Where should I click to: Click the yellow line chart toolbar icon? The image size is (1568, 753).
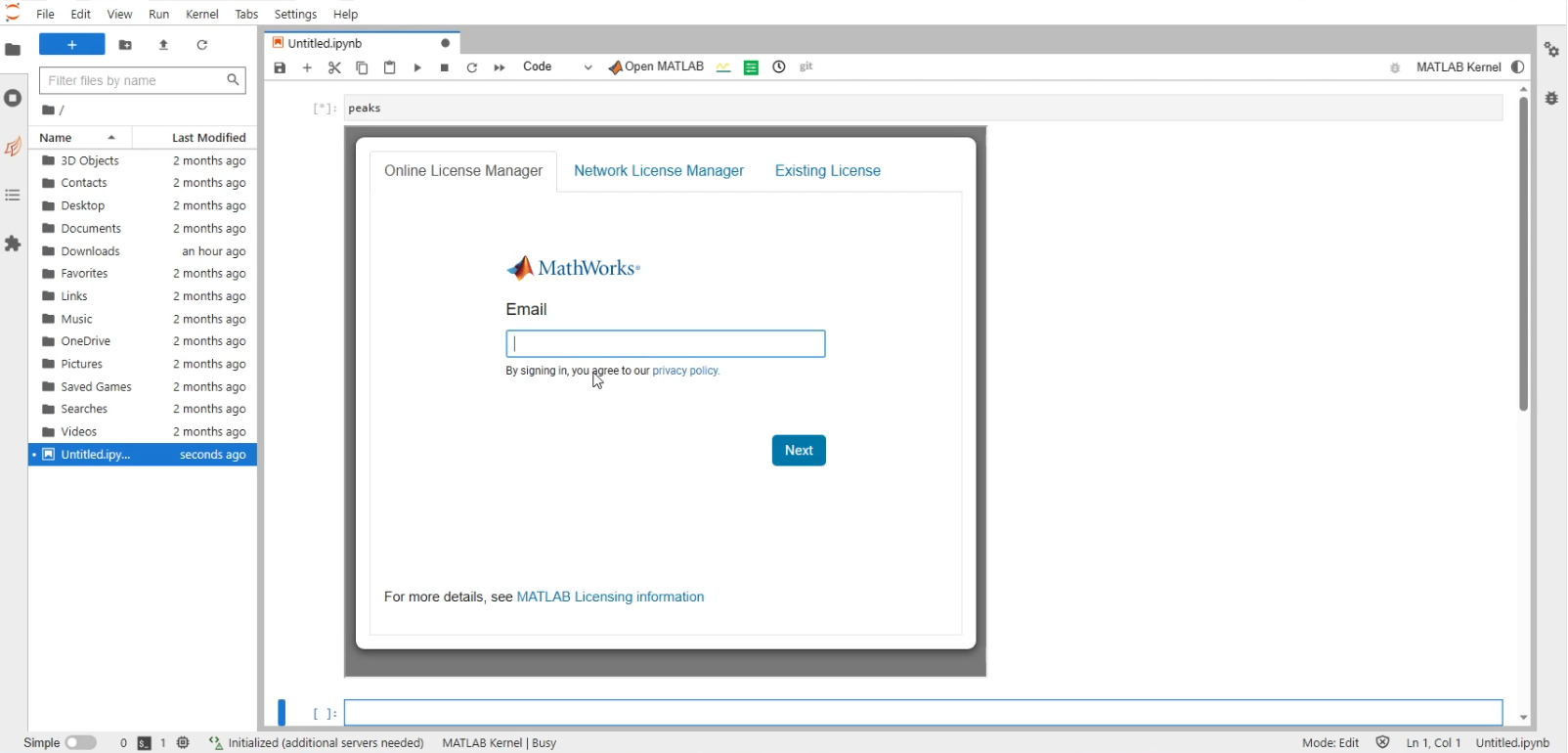coord(723,67)
